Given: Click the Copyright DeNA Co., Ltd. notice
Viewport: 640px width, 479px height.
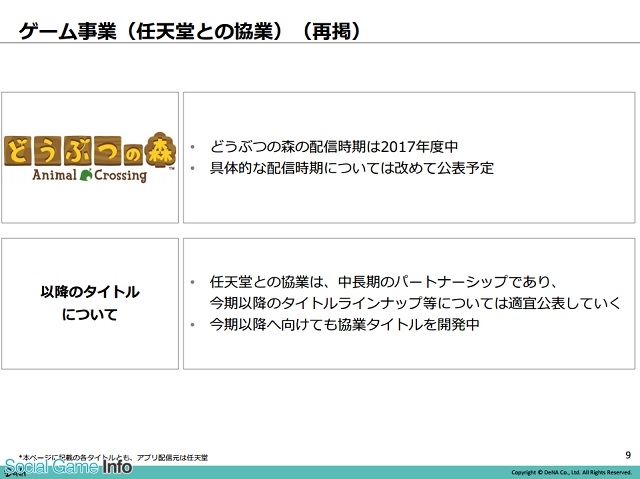Looking at the screenshot, I should (571, 472).
